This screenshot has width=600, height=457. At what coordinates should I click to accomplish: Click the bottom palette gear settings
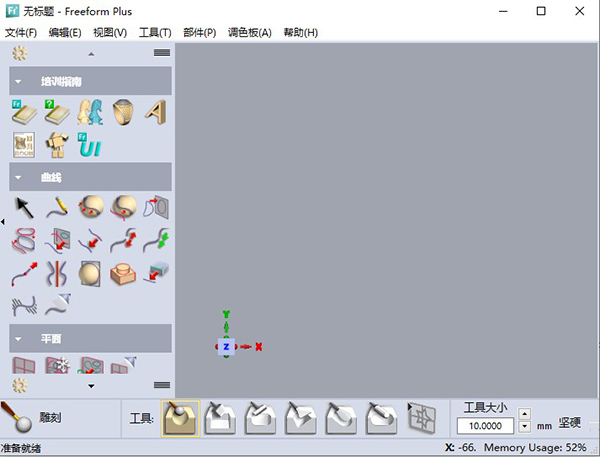(20, 385)
